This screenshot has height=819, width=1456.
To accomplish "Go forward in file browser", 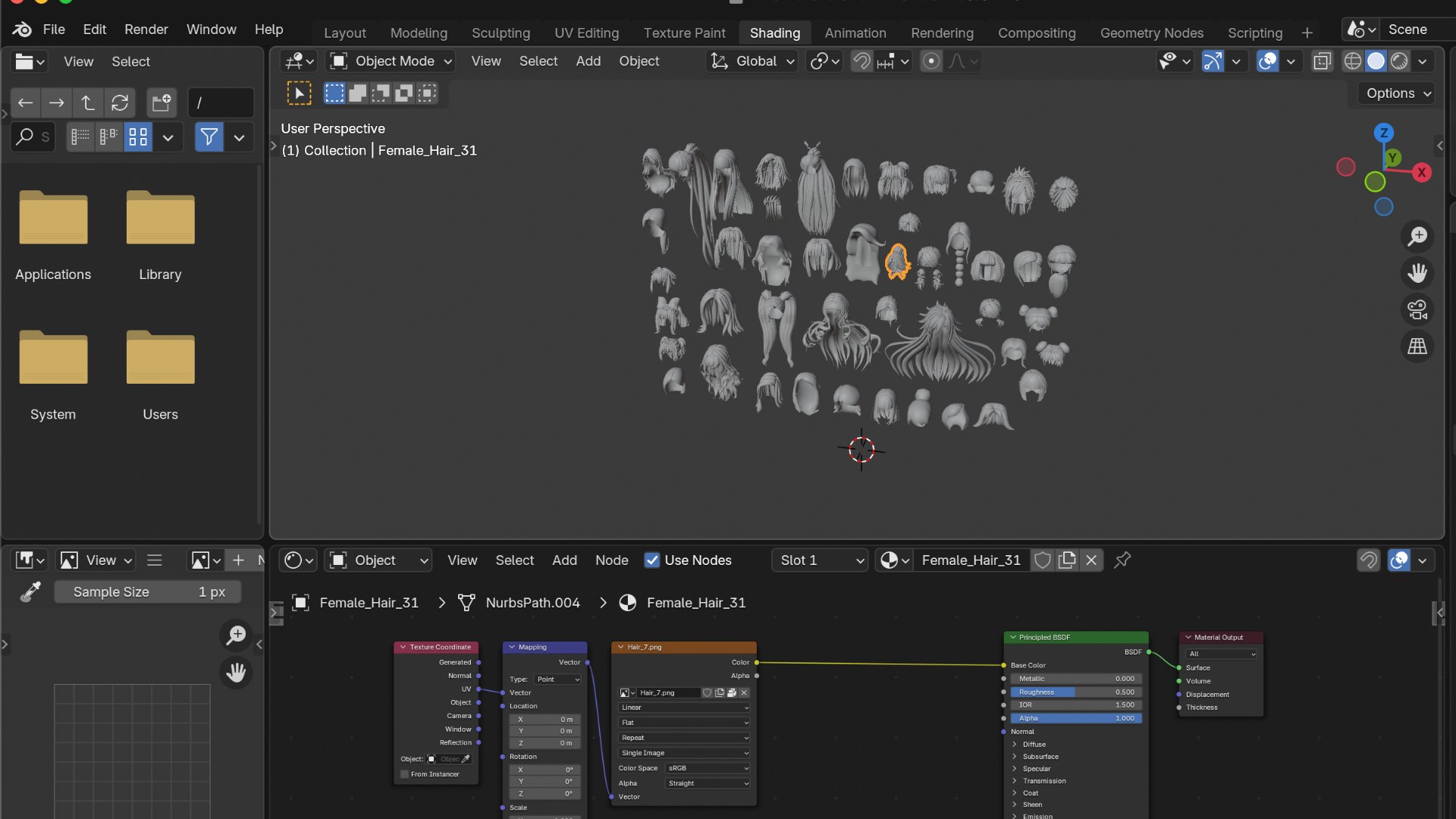I will [x=56, y=103].
